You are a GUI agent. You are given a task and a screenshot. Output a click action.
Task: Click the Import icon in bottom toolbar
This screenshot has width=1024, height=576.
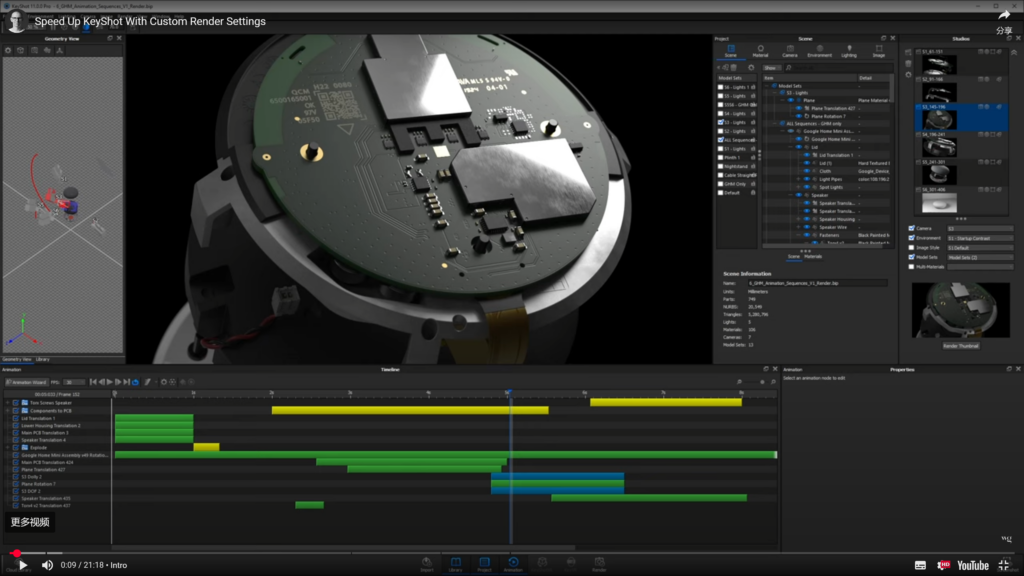pos(426,565)
